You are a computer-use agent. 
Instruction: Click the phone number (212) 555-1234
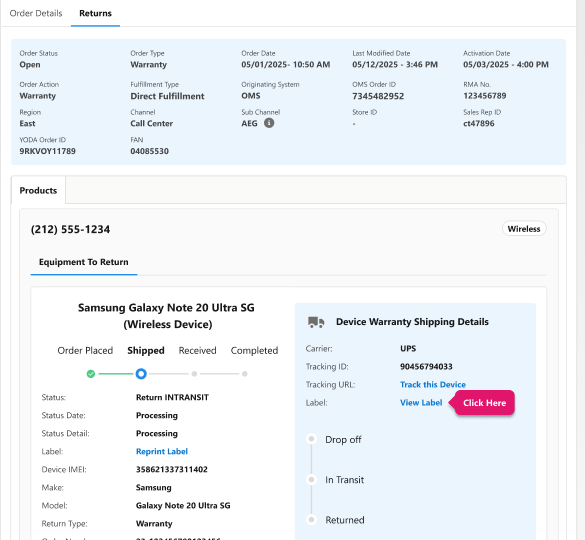coord(71,229)
